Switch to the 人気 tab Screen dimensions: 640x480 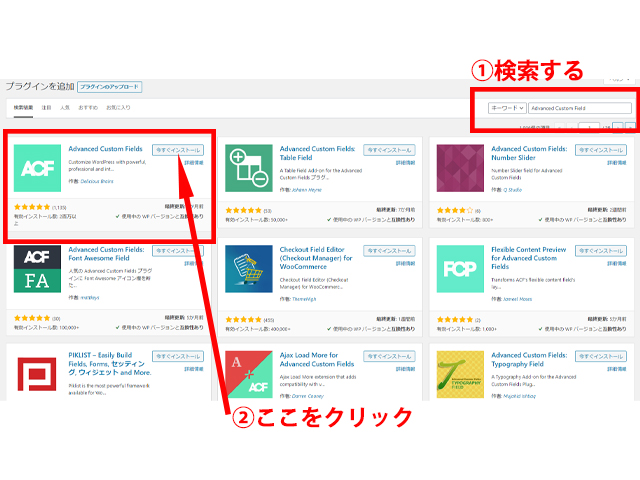tap(65, 108)
